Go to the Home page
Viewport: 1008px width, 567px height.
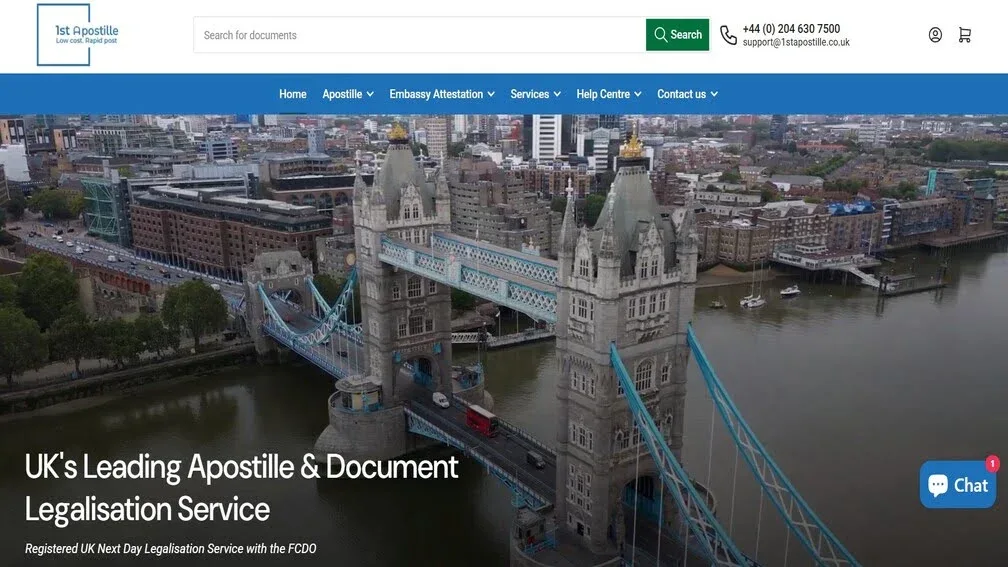coord(292,94)
